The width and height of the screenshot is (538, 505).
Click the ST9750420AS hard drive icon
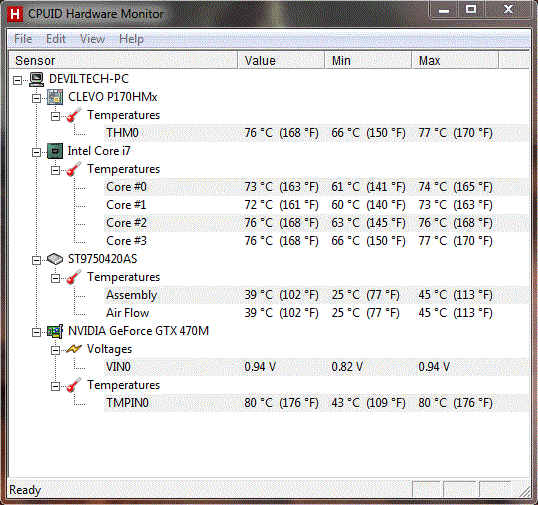tap(55, 259)
